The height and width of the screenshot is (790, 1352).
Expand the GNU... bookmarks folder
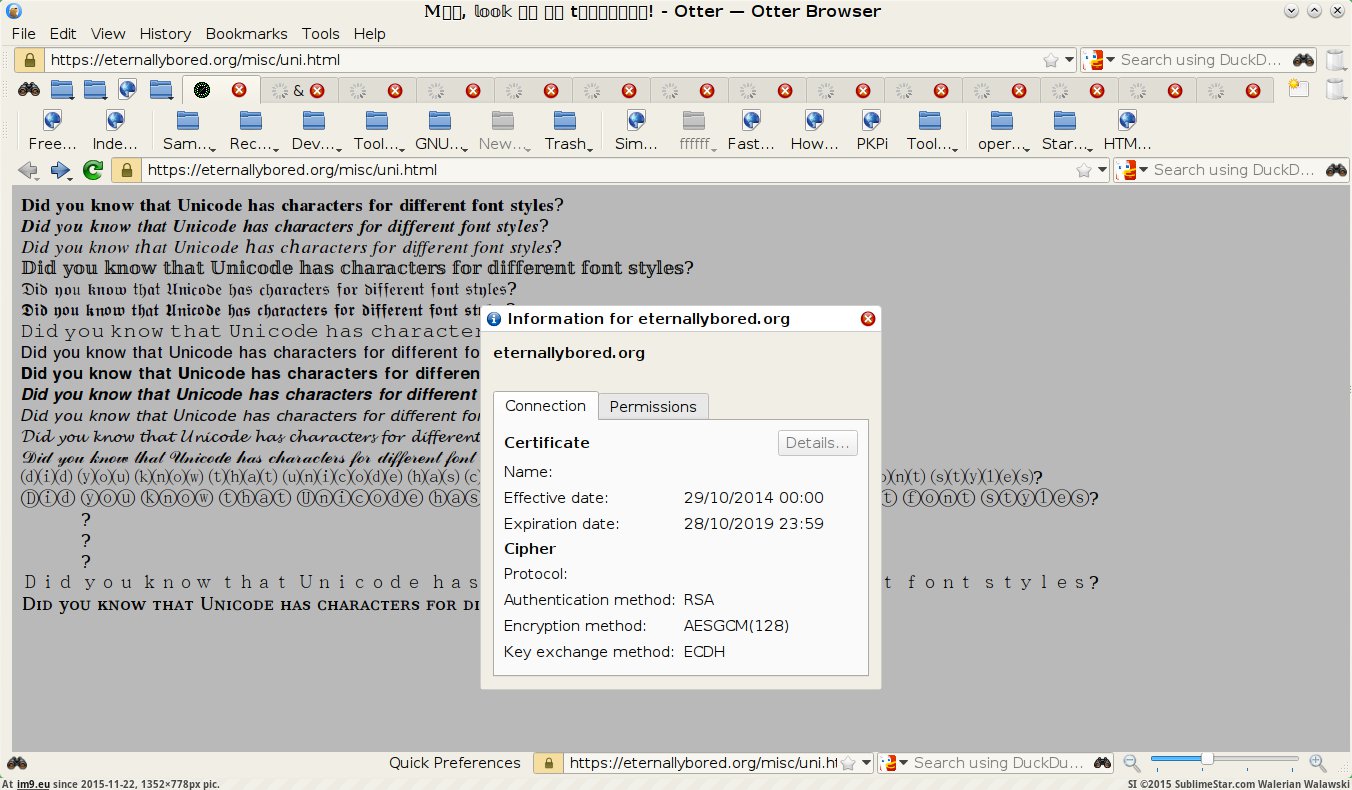[x=440, y=131]
